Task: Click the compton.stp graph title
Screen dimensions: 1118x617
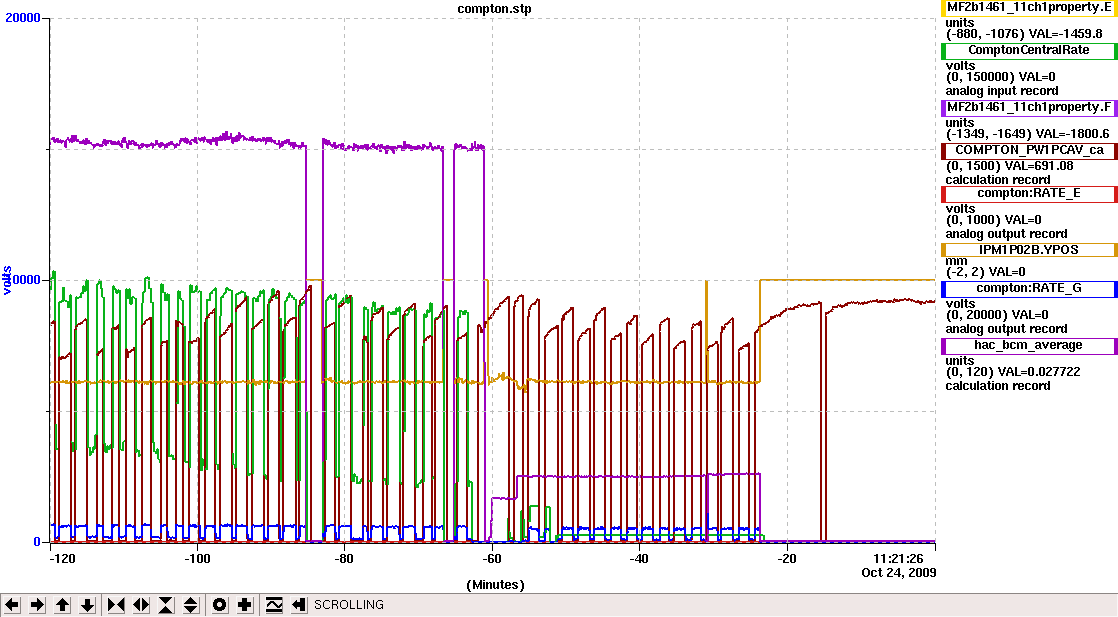Action: [494, 9]
